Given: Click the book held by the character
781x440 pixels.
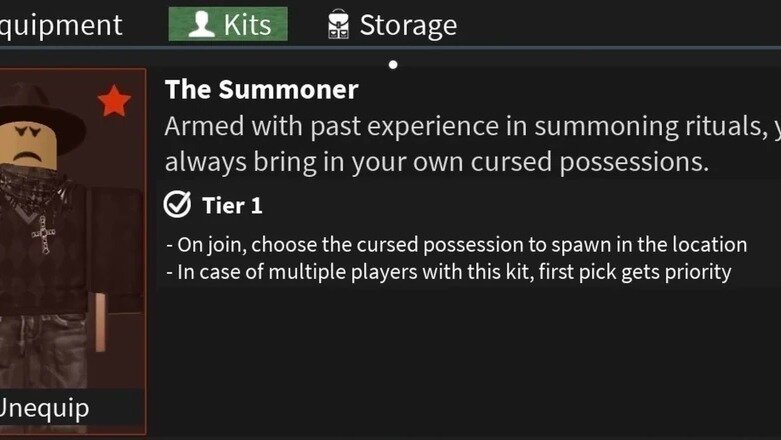Looking at the screenshot, I should click(x=97, y=320).
